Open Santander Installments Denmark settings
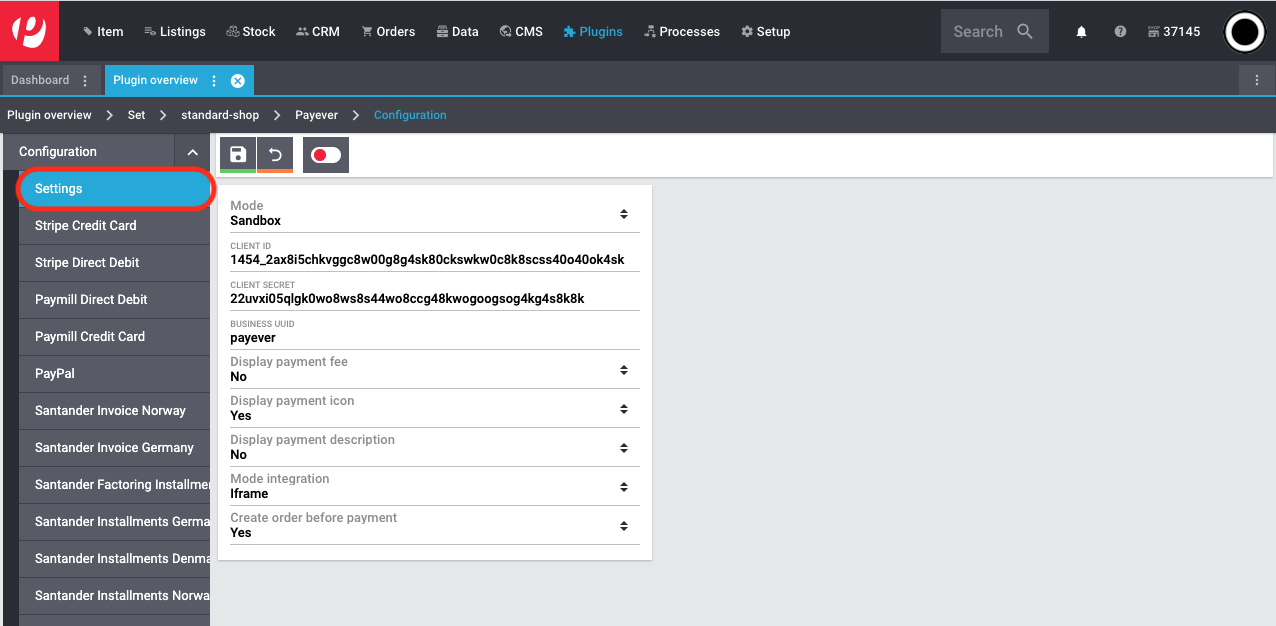This screenshot has width=1276, height=626. click(114, 559)
